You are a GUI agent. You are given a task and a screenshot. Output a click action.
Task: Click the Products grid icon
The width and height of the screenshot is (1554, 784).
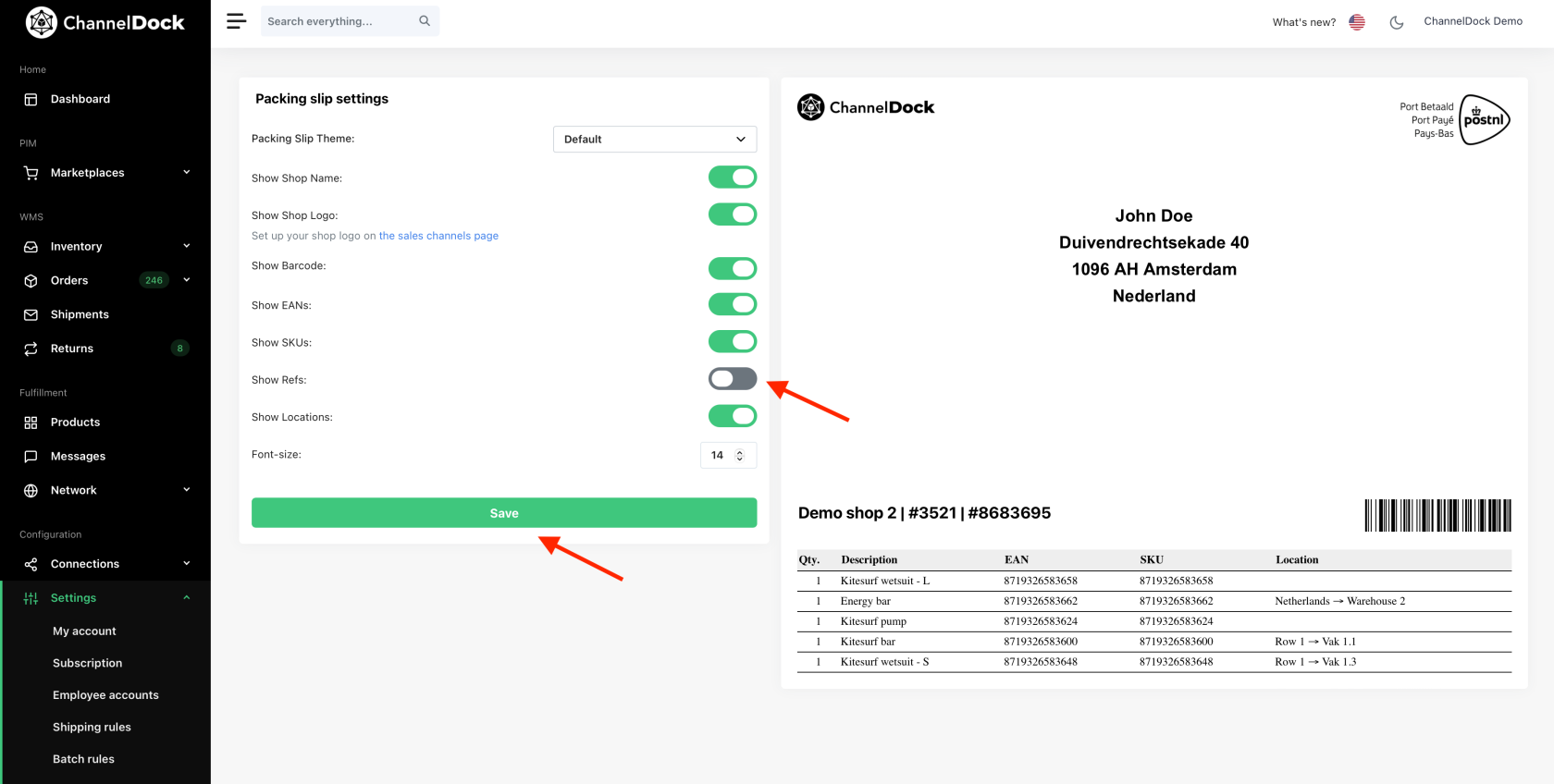pos(31,423)
